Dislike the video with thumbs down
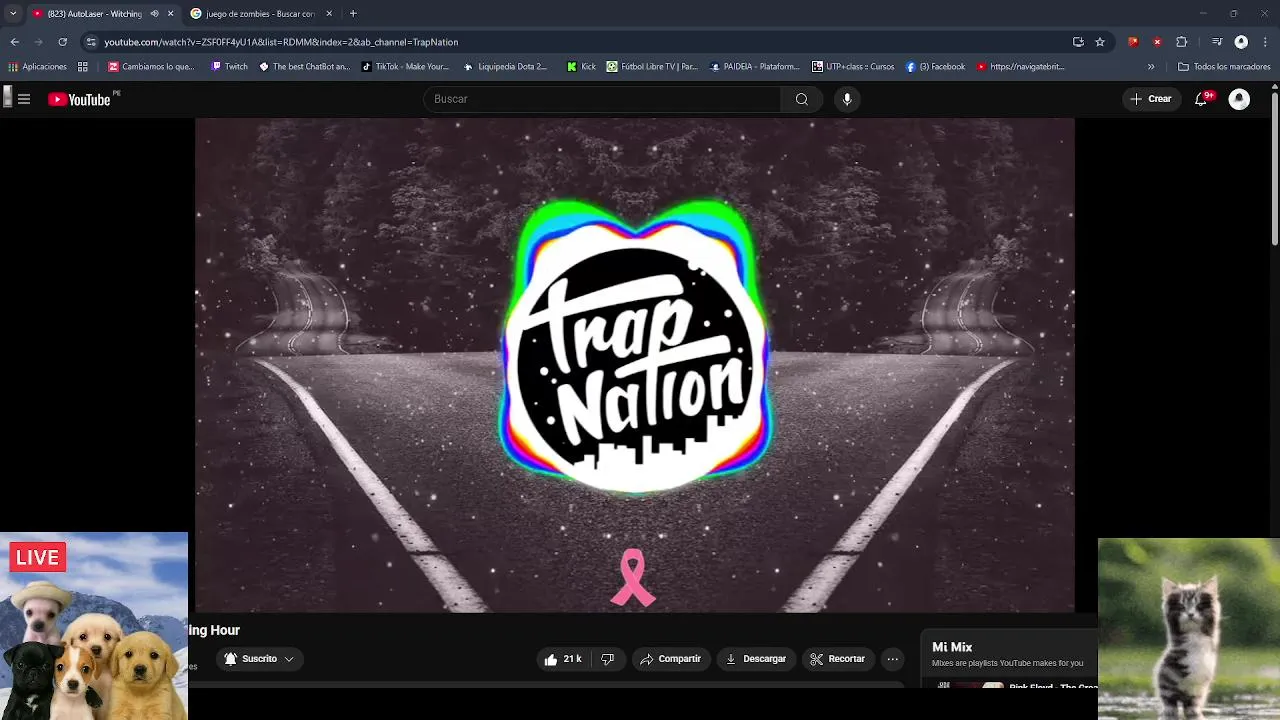 (607, 659)
